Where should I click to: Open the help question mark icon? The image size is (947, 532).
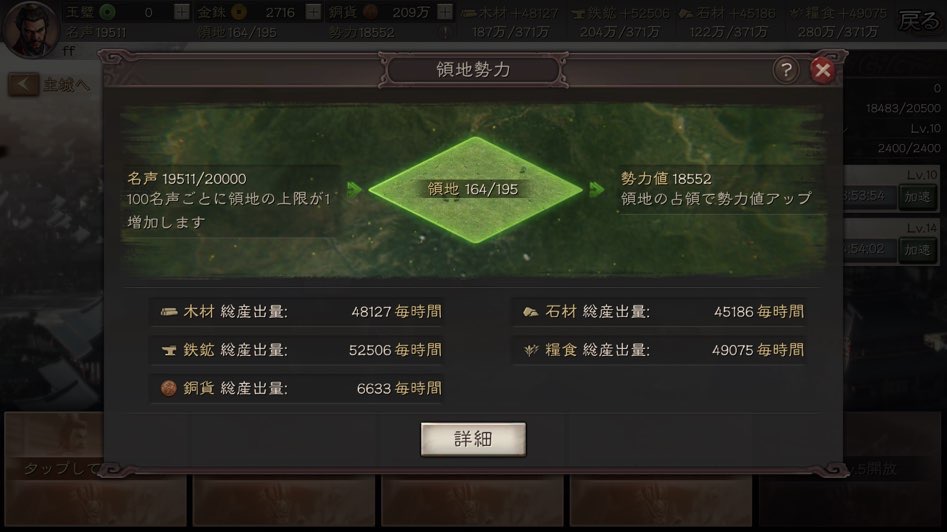786,70
